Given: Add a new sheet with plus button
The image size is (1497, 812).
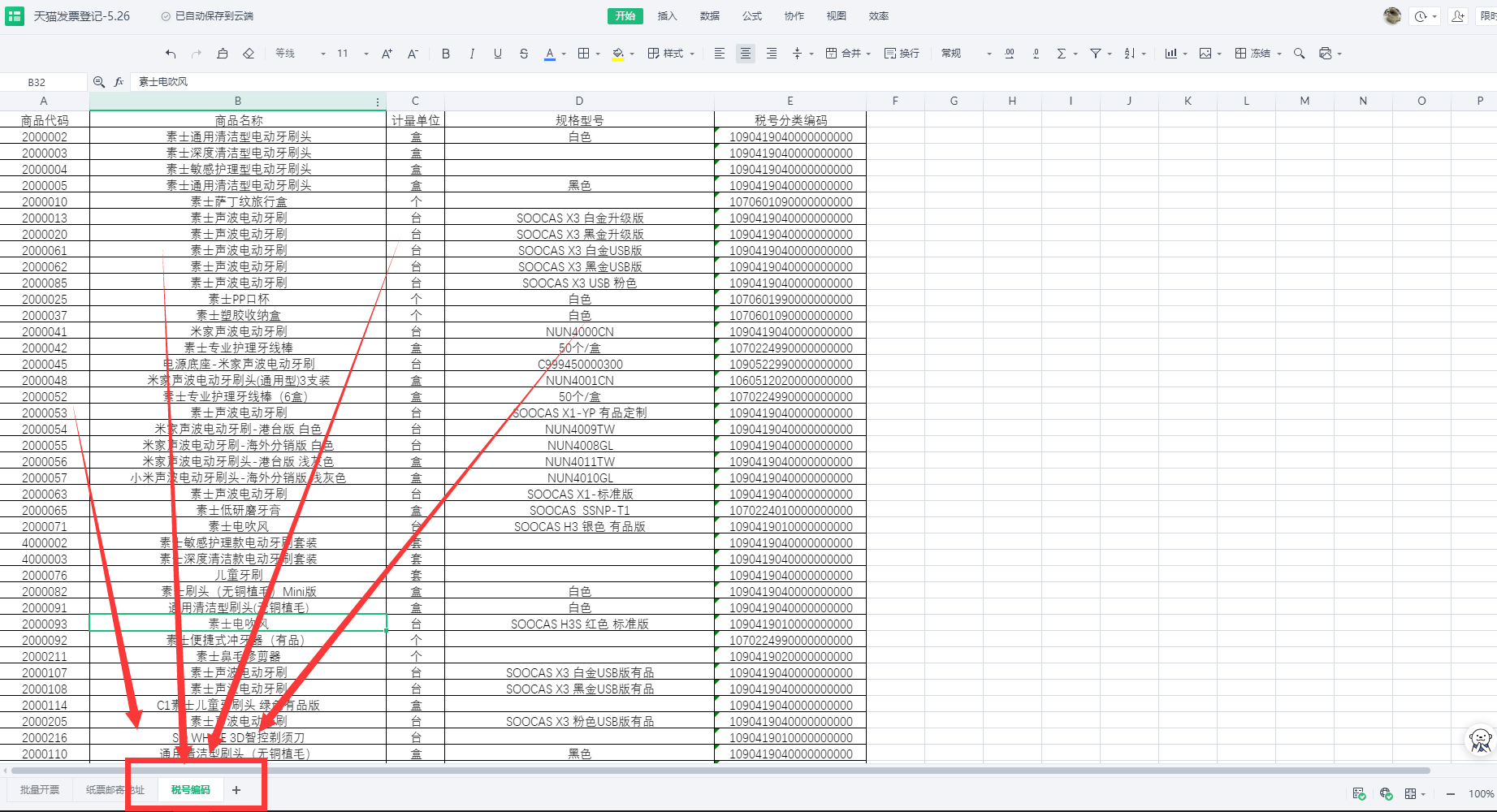Looking at the screenshot, I should [x=236, y=790].
